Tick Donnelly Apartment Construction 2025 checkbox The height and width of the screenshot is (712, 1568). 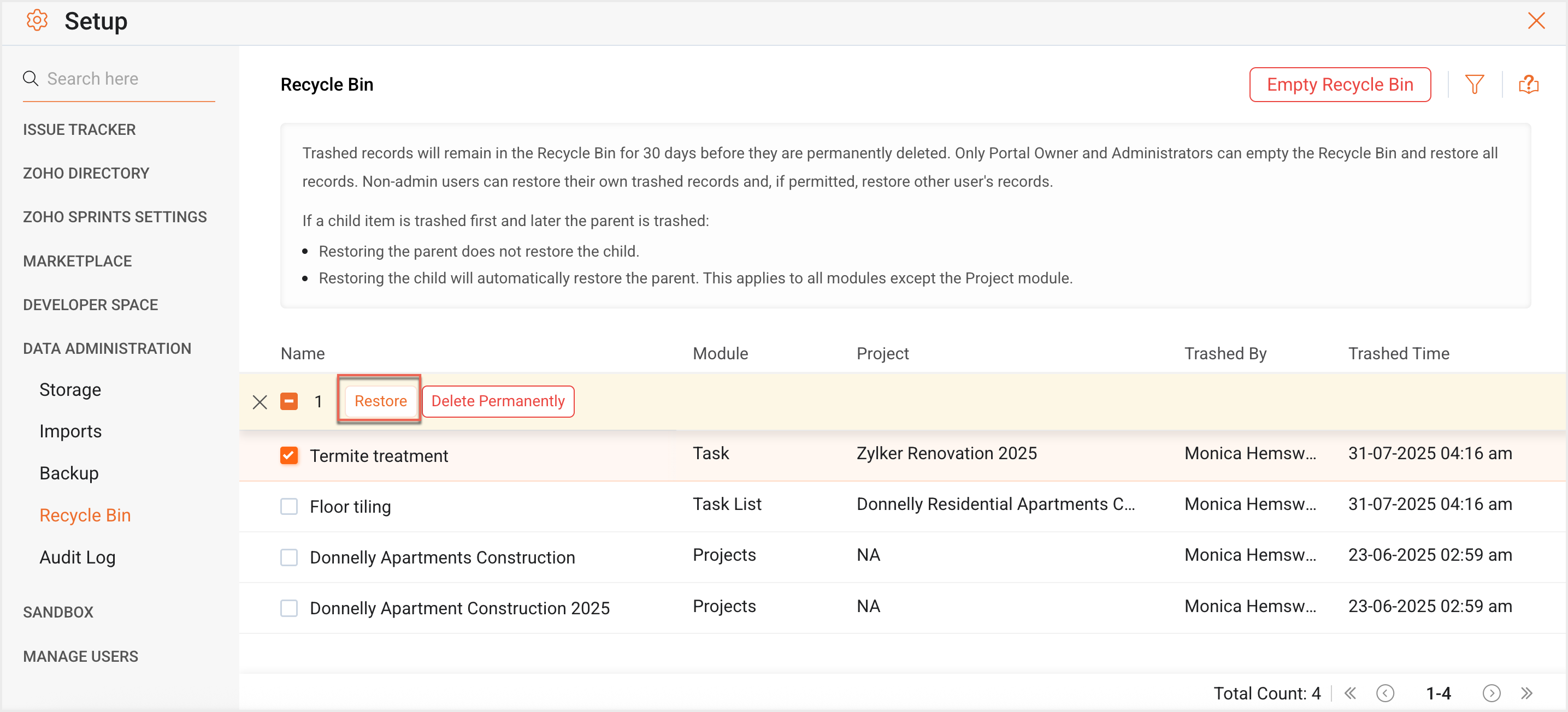pyautogui.click(x=289, y=608)
